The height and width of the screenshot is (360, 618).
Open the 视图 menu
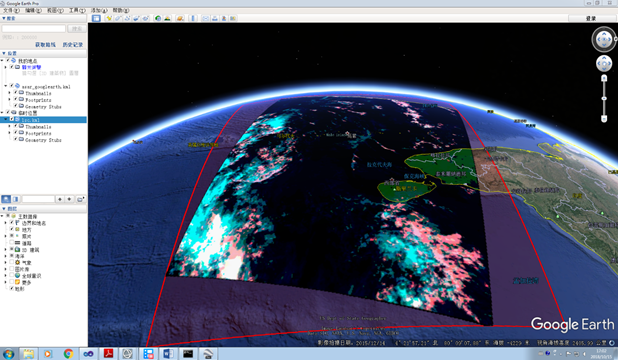click(55, 10)
